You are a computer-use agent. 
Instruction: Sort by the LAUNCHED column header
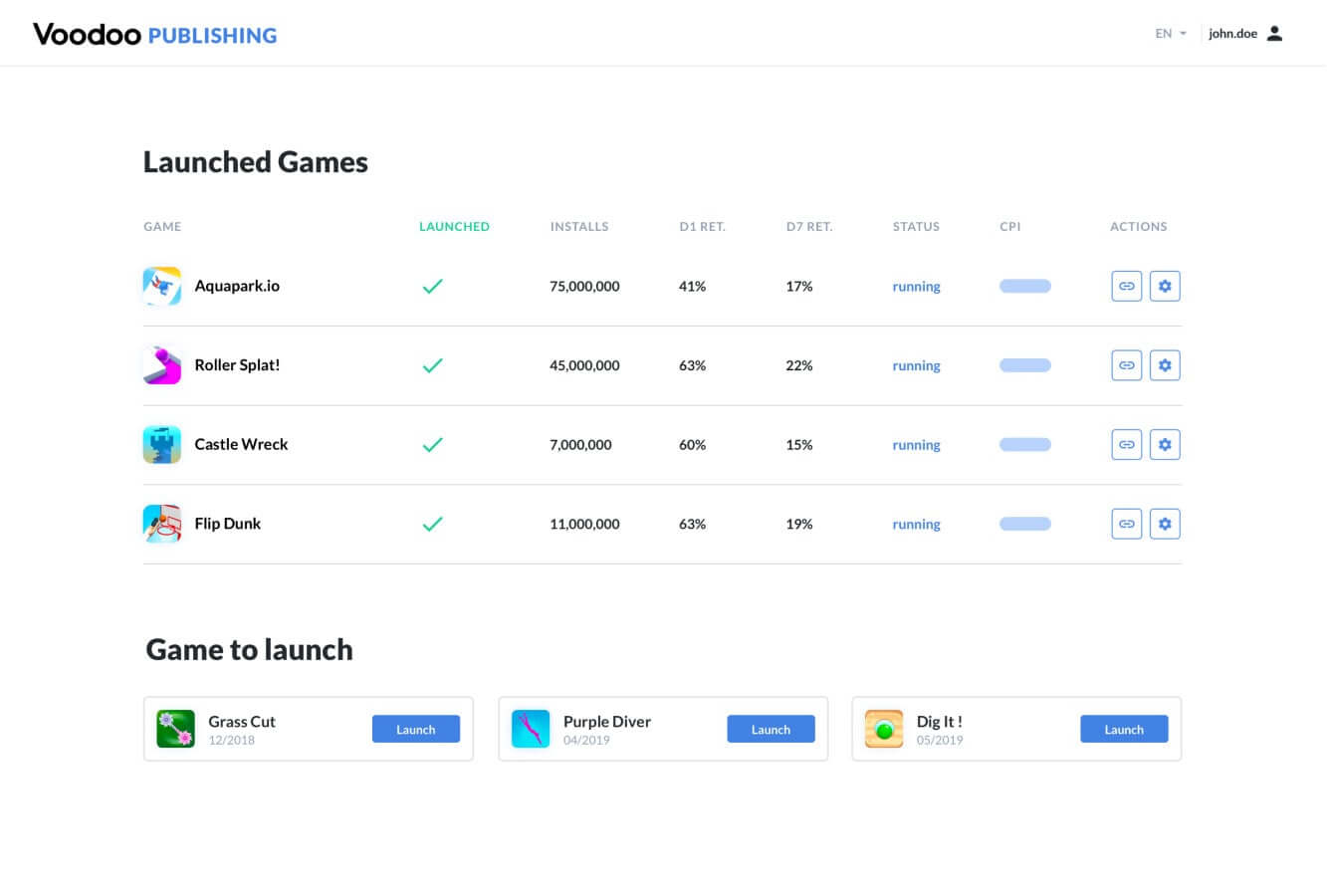[454, 227]
